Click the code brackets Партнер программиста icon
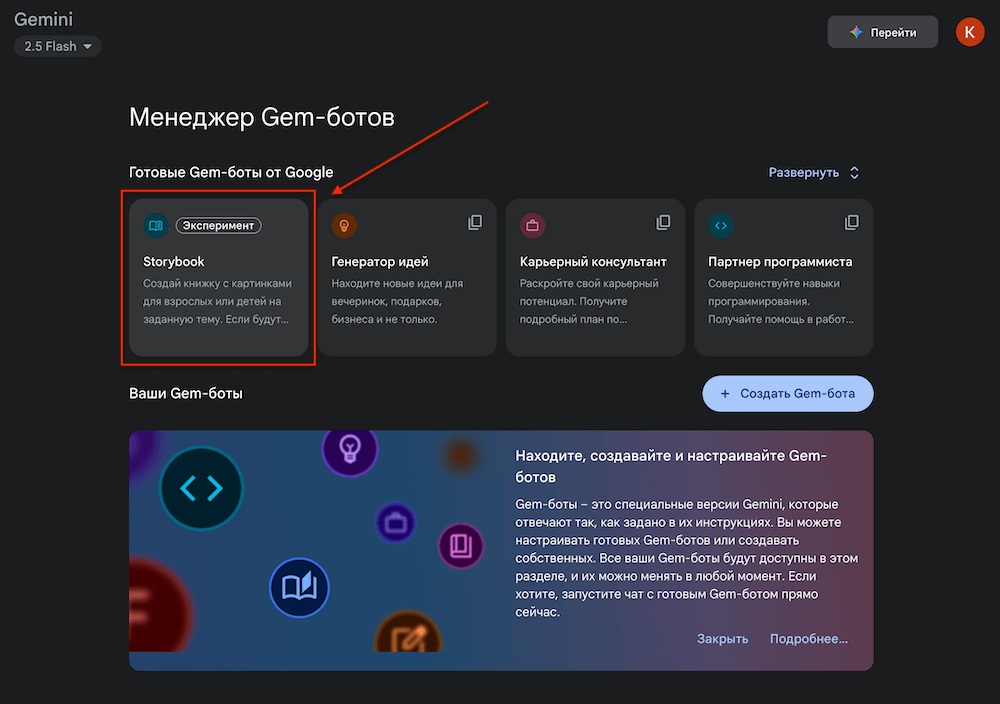This screenshot has width=1000, height=704. click(x=721, y=225)
